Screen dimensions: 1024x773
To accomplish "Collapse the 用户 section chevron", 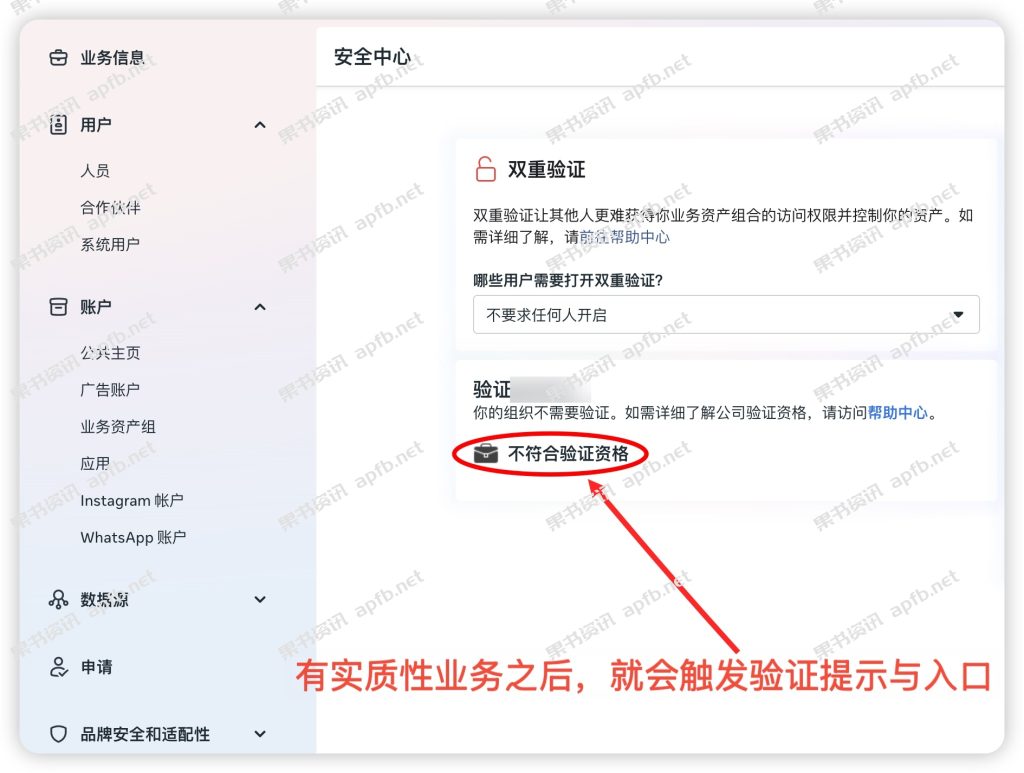I will pyautogui.click(x=260, y=125).
